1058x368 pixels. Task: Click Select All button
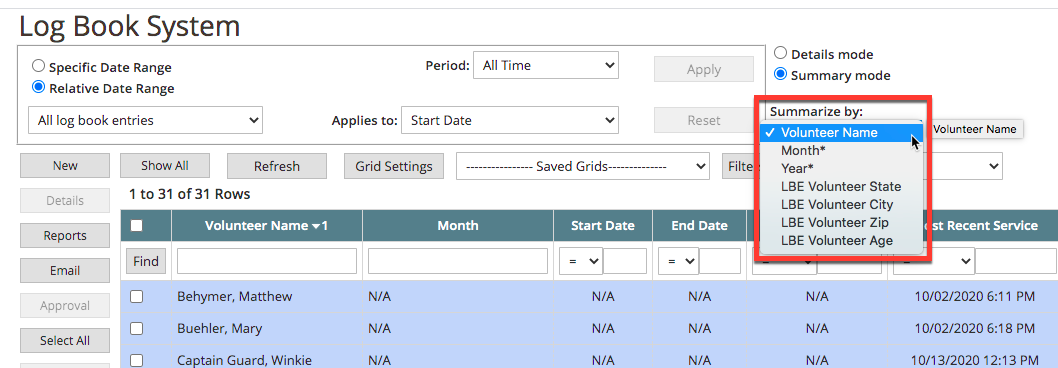point(65,340)
